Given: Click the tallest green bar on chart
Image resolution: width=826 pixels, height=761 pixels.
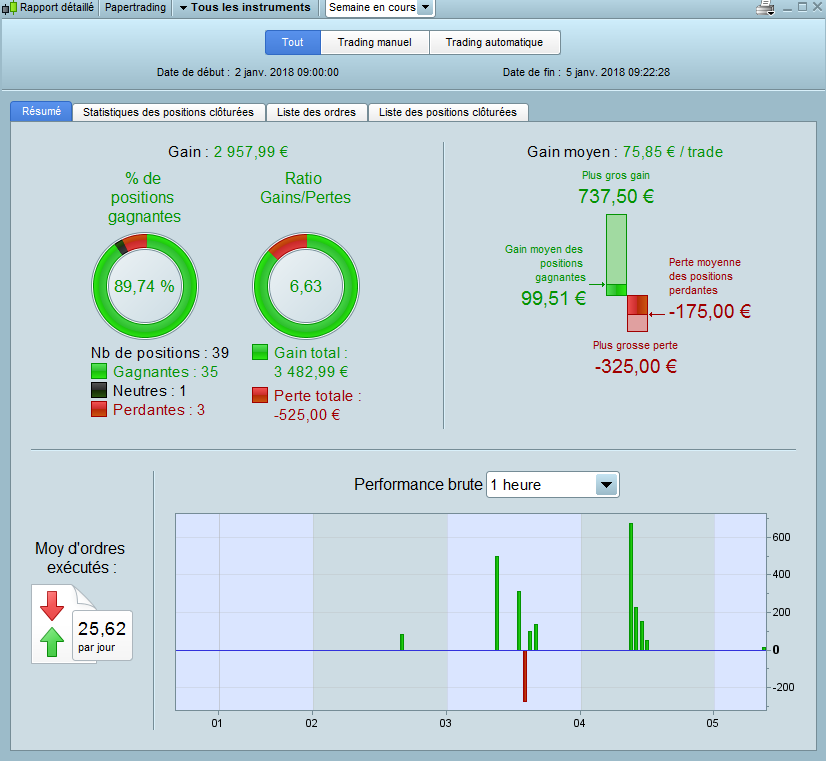Looking at the screenshot, I should pyautogui.click(x=631, y=587).
